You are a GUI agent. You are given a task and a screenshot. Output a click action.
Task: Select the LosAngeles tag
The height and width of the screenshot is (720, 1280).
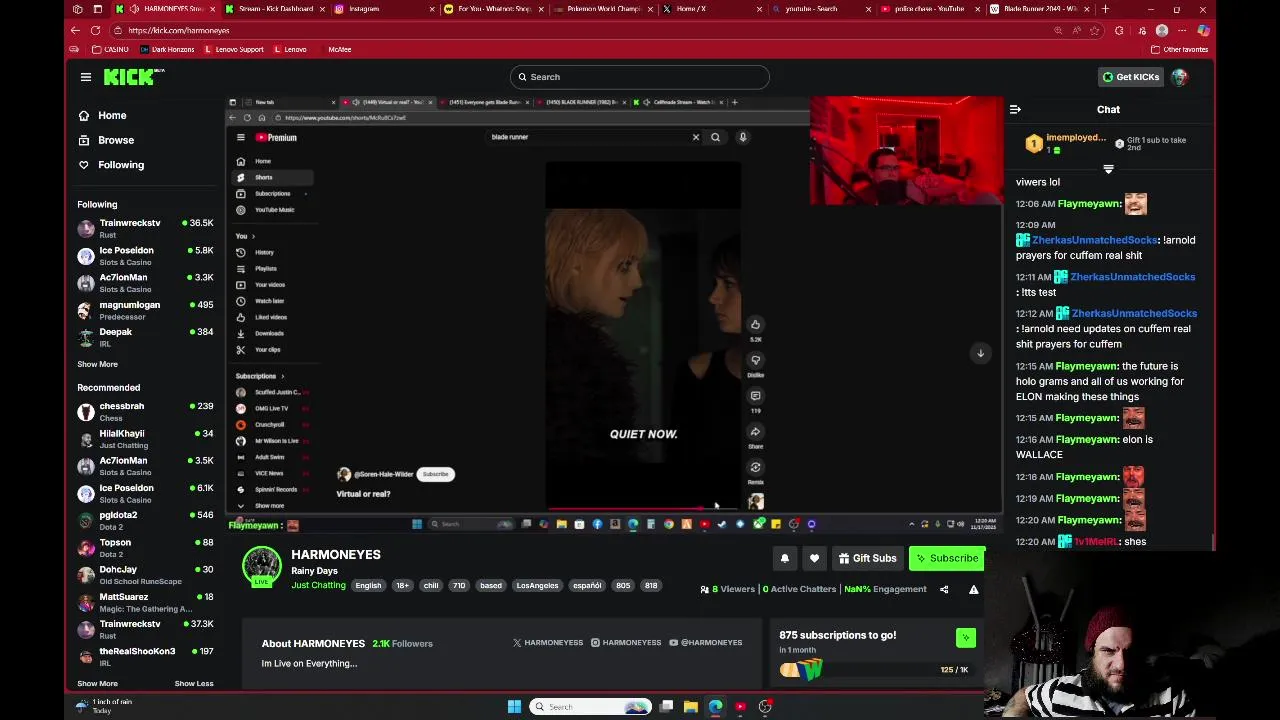pos(537,586)
